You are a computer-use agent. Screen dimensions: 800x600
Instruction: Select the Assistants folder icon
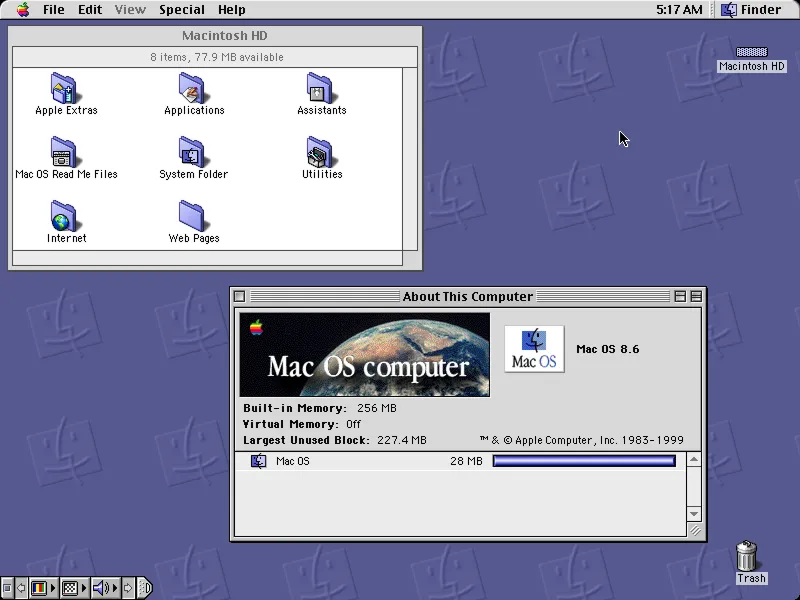(x=321, y=90)
